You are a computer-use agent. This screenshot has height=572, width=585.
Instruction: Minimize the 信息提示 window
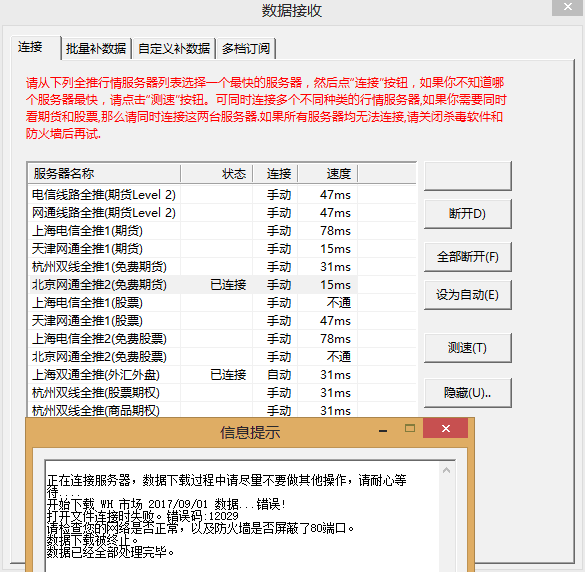click(383, 430)
